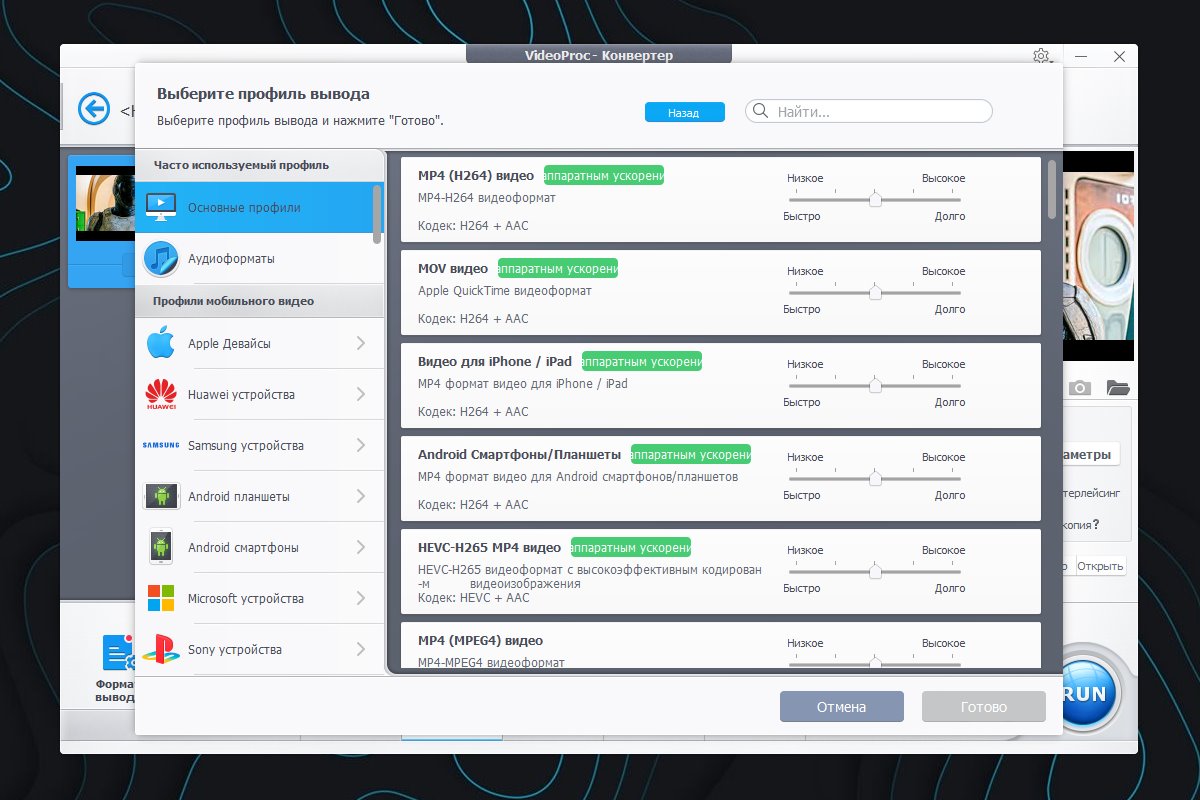1200x800 pixels.
Task: Click the blue back arrow icon
Action: 94,108
